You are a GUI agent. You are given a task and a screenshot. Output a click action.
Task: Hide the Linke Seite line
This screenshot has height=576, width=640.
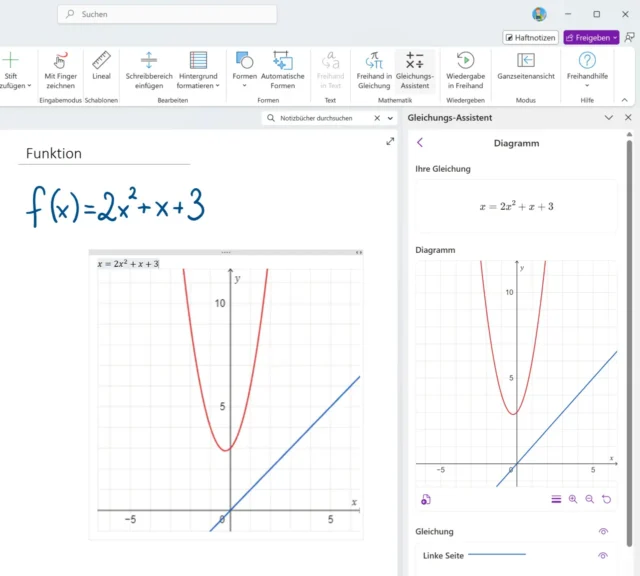[x=603, y=555]
